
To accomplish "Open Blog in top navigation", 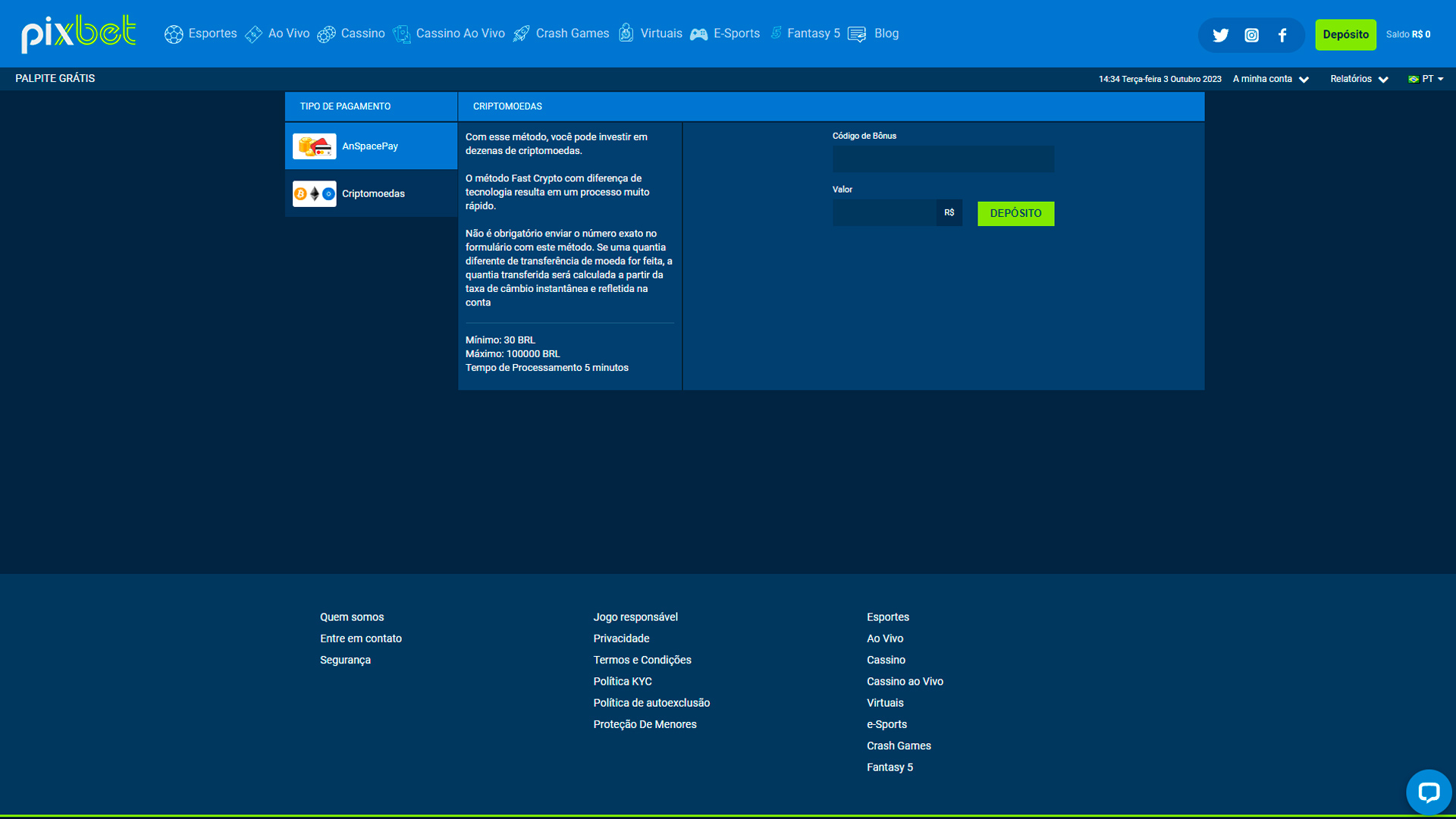I will tap(886, 33).
